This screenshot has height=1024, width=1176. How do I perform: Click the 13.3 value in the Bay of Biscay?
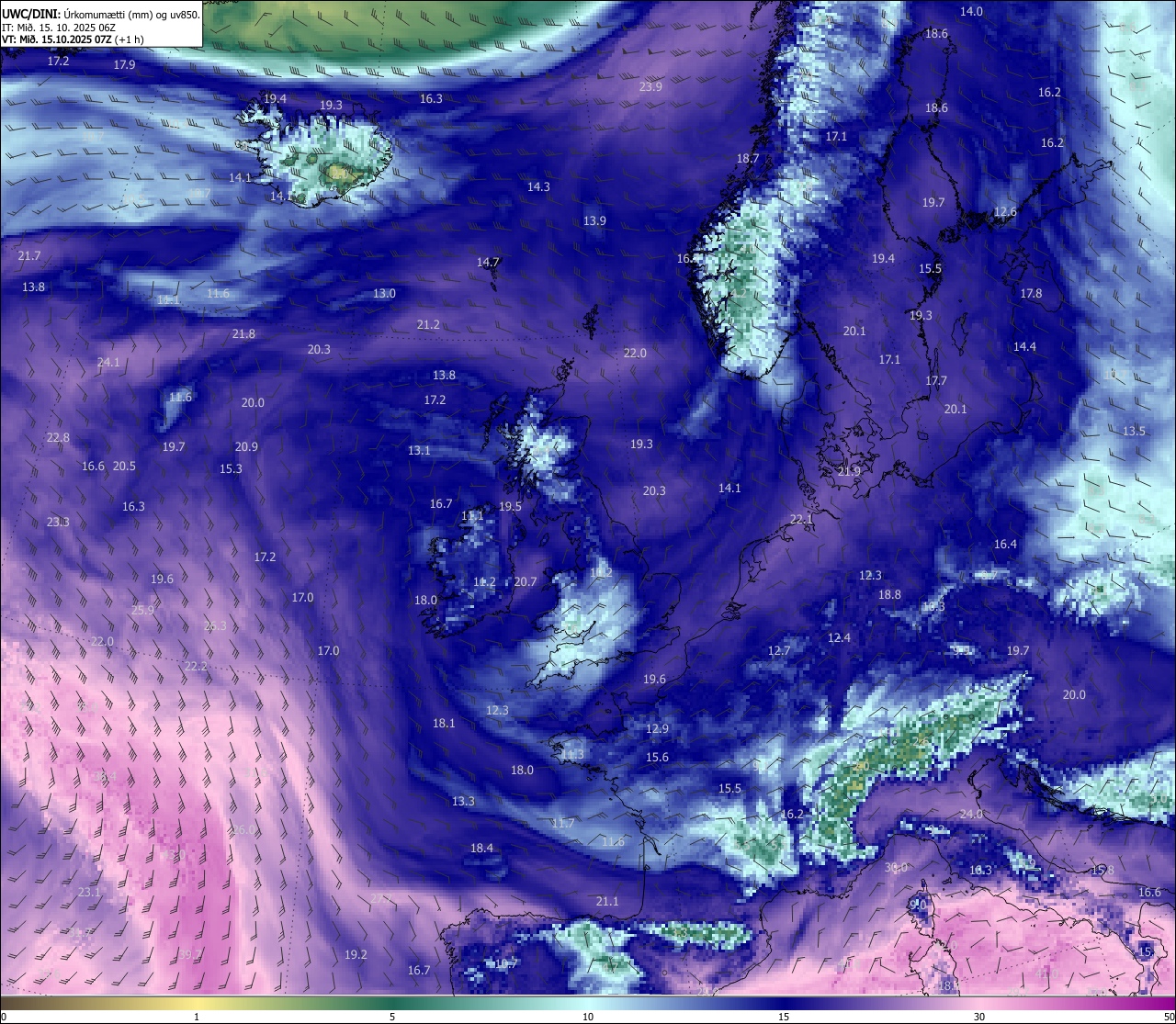[x=463, y=801]
